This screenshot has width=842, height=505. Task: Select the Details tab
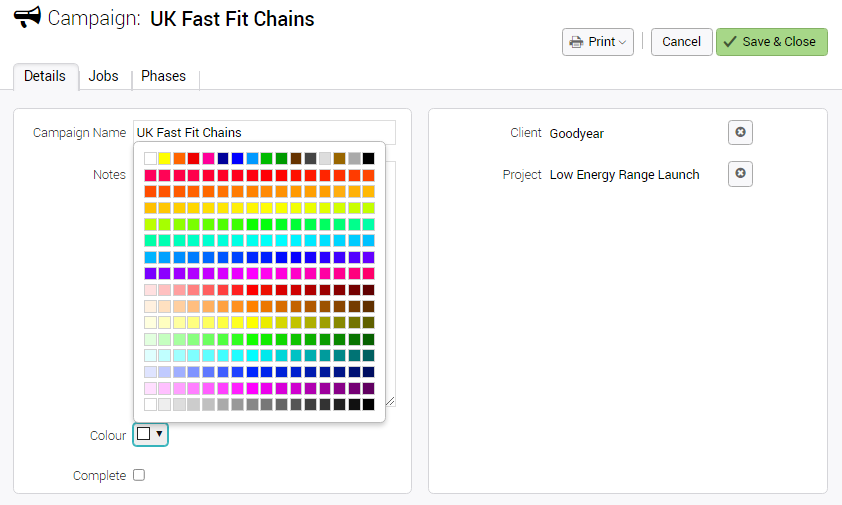[x=45, y=76]
